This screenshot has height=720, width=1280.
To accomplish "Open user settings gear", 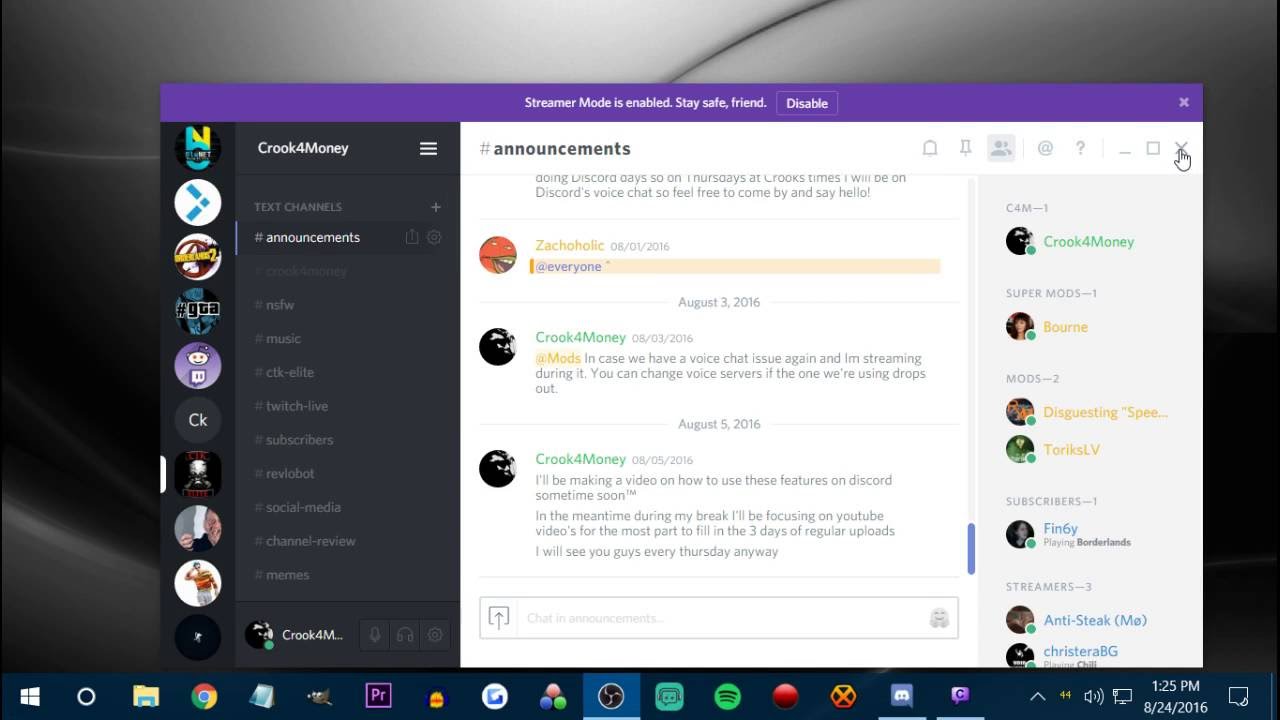I will point(435,635).
